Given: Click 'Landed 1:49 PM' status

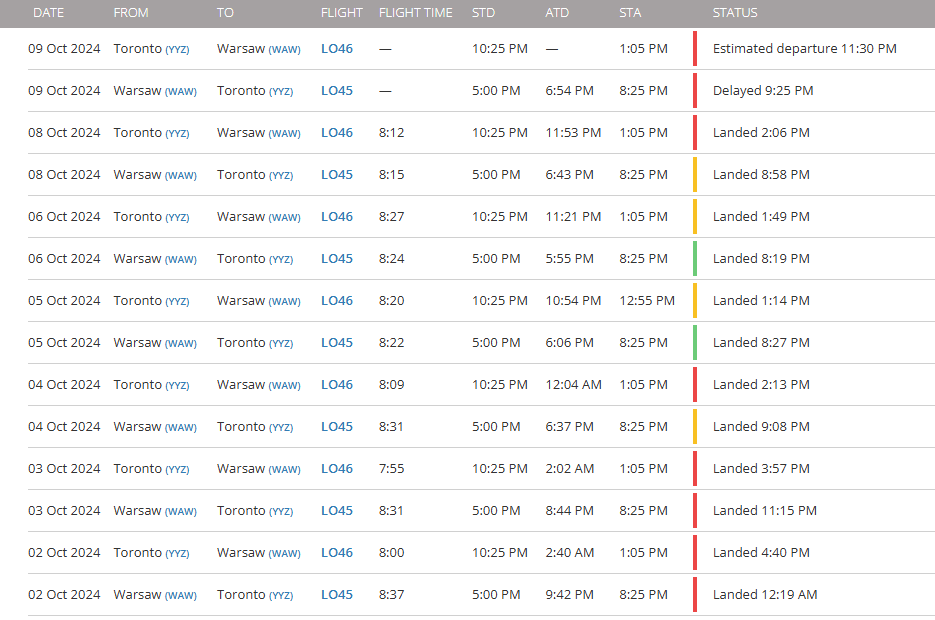Looking at the screenshot, I should [761, 216].
